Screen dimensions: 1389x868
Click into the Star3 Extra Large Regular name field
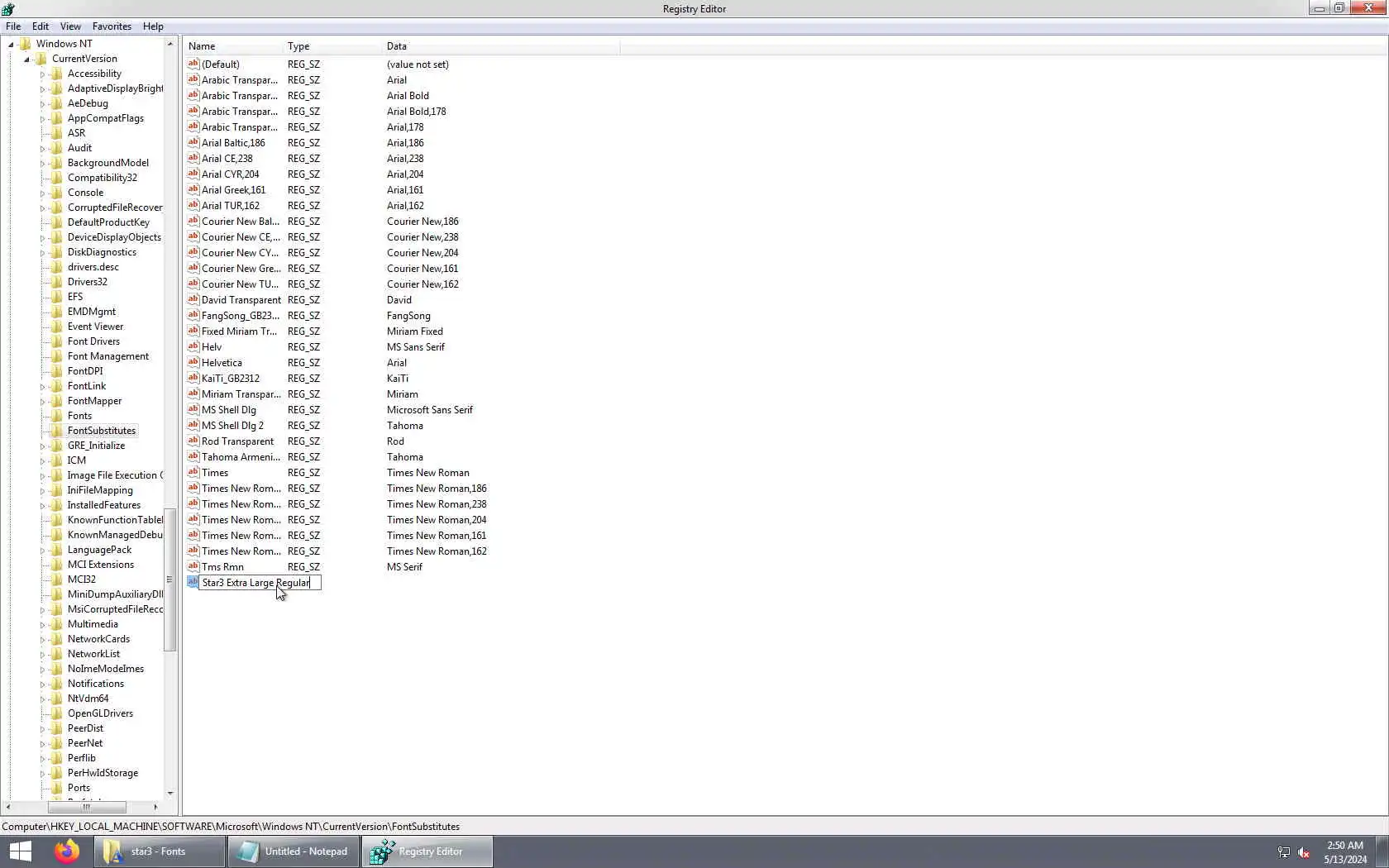[x=260, y=583]
